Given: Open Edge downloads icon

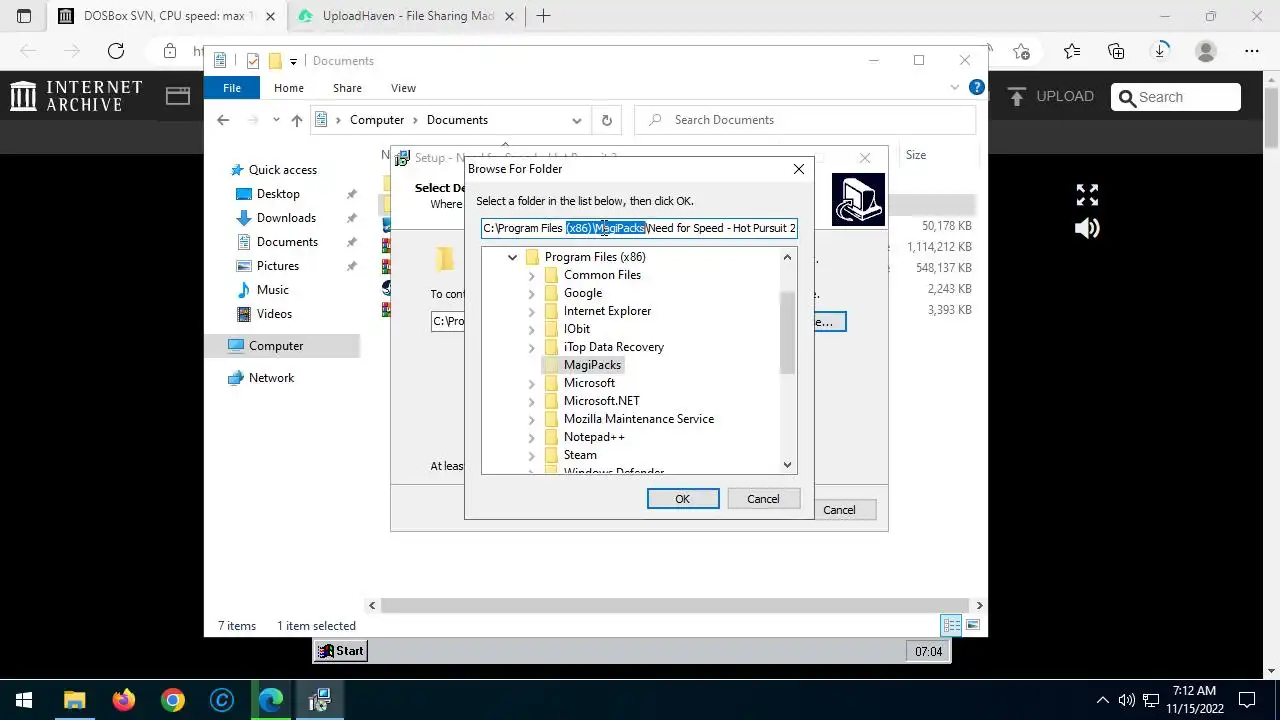Looking at the screenshot, I should pos(1161,51).
